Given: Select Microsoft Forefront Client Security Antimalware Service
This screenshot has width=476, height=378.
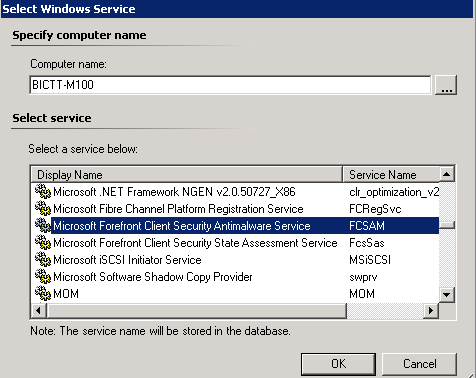Looking at the screenshot, I should [182, 226].
